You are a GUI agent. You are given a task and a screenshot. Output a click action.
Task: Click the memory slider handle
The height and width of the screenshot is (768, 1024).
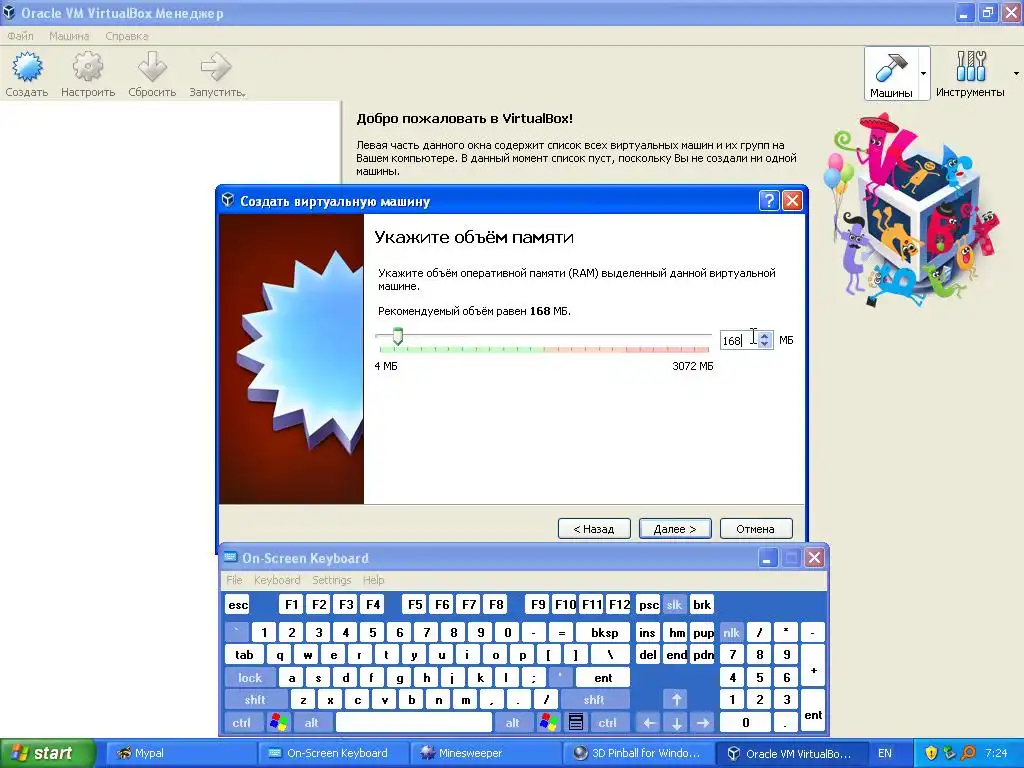(x=398, y=336)
